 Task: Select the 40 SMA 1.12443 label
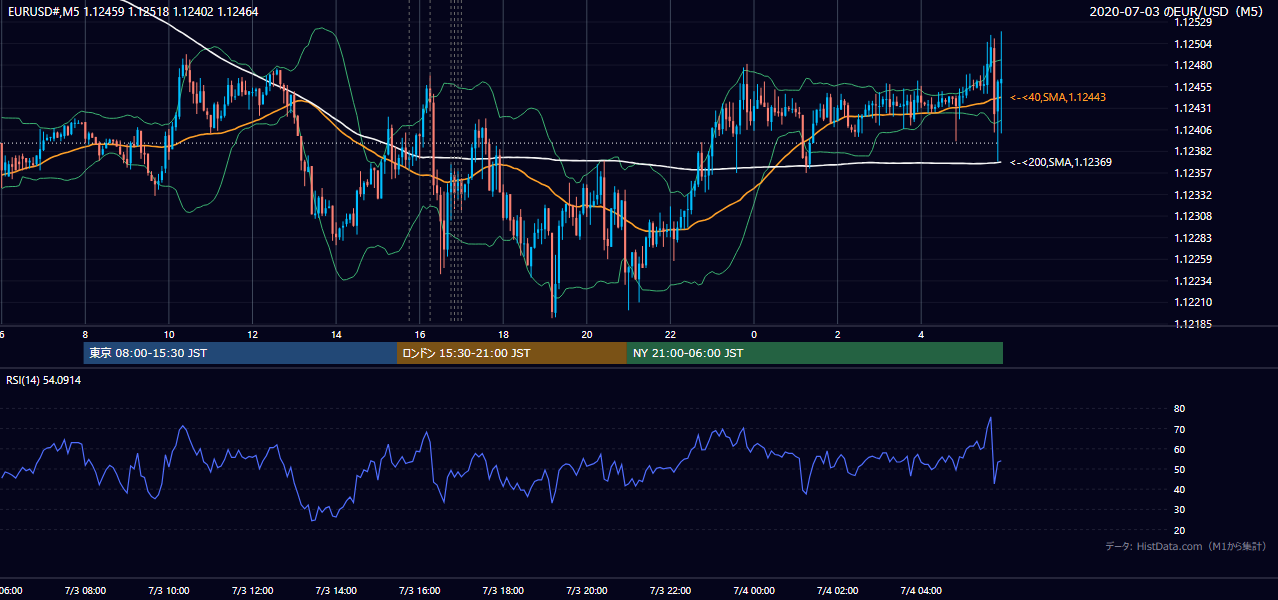coord(1058,97)
